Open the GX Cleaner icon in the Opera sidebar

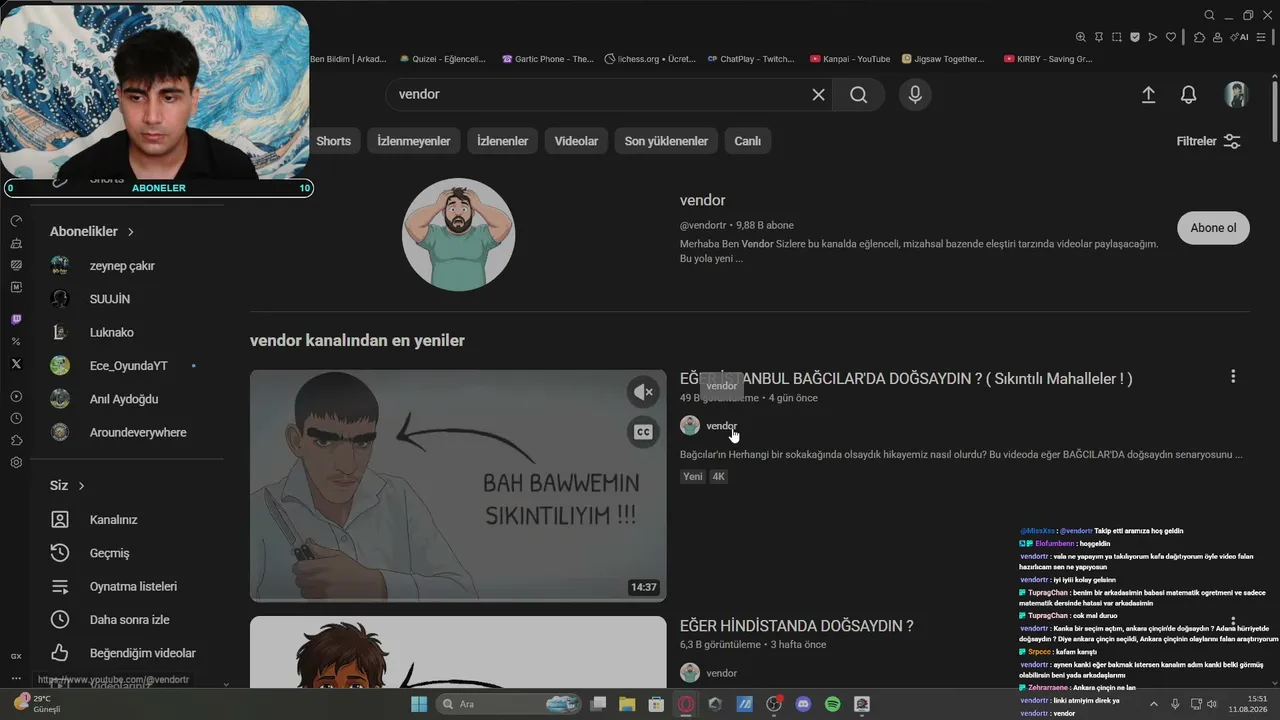click(16, 243)
